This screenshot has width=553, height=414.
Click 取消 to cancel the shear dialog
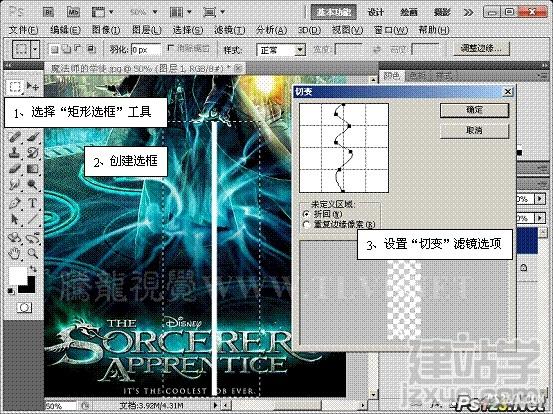point(474,130)
